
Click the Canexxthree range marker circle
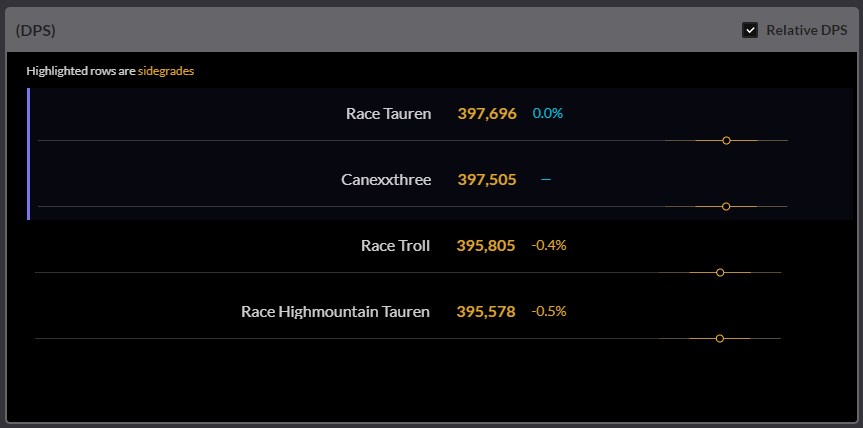726,207
